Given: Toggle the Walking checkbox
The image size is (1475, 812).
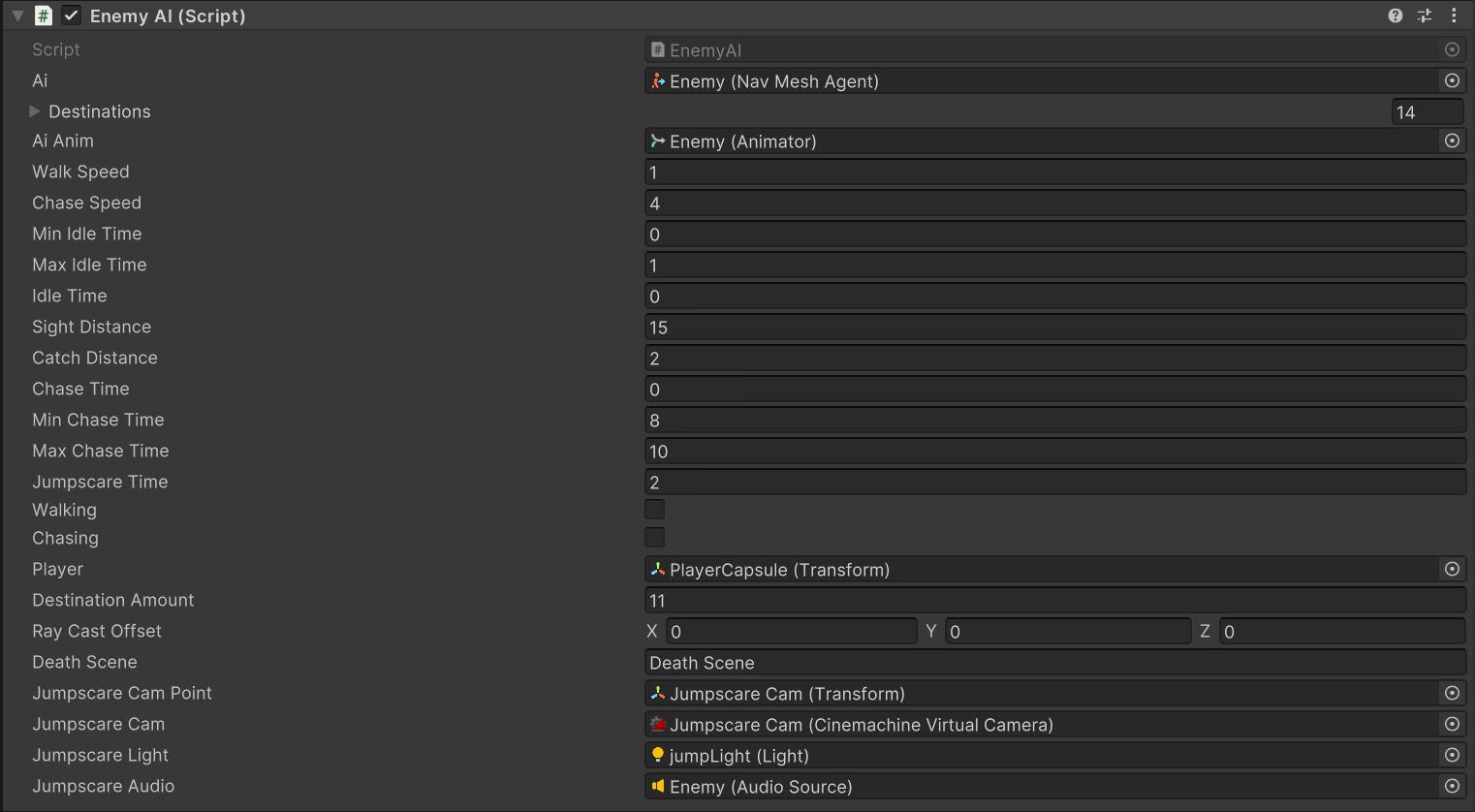Looking at the screenshot, I should tap(655, 510).
